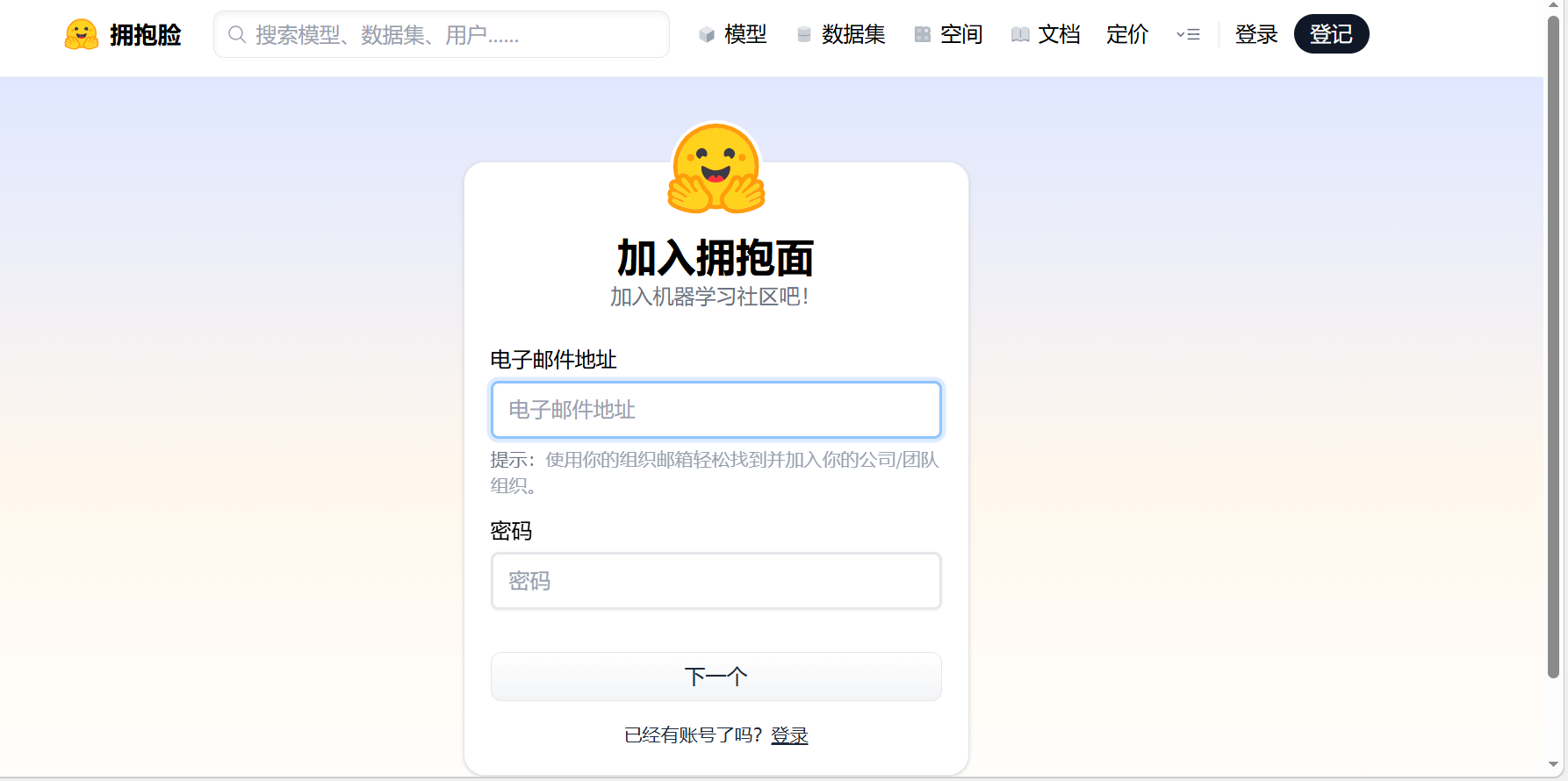
Task: Click the cube icon beside 模型
Action: coord(707,34)
